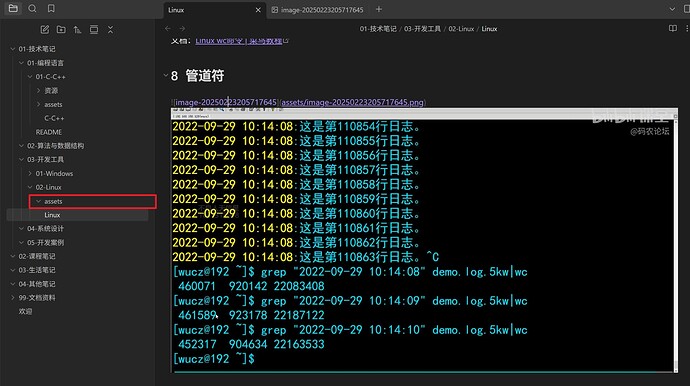This screenshot has width=690, height=386.
Task: Collapse all folders in file explorer
Action: tap(110, 29)
